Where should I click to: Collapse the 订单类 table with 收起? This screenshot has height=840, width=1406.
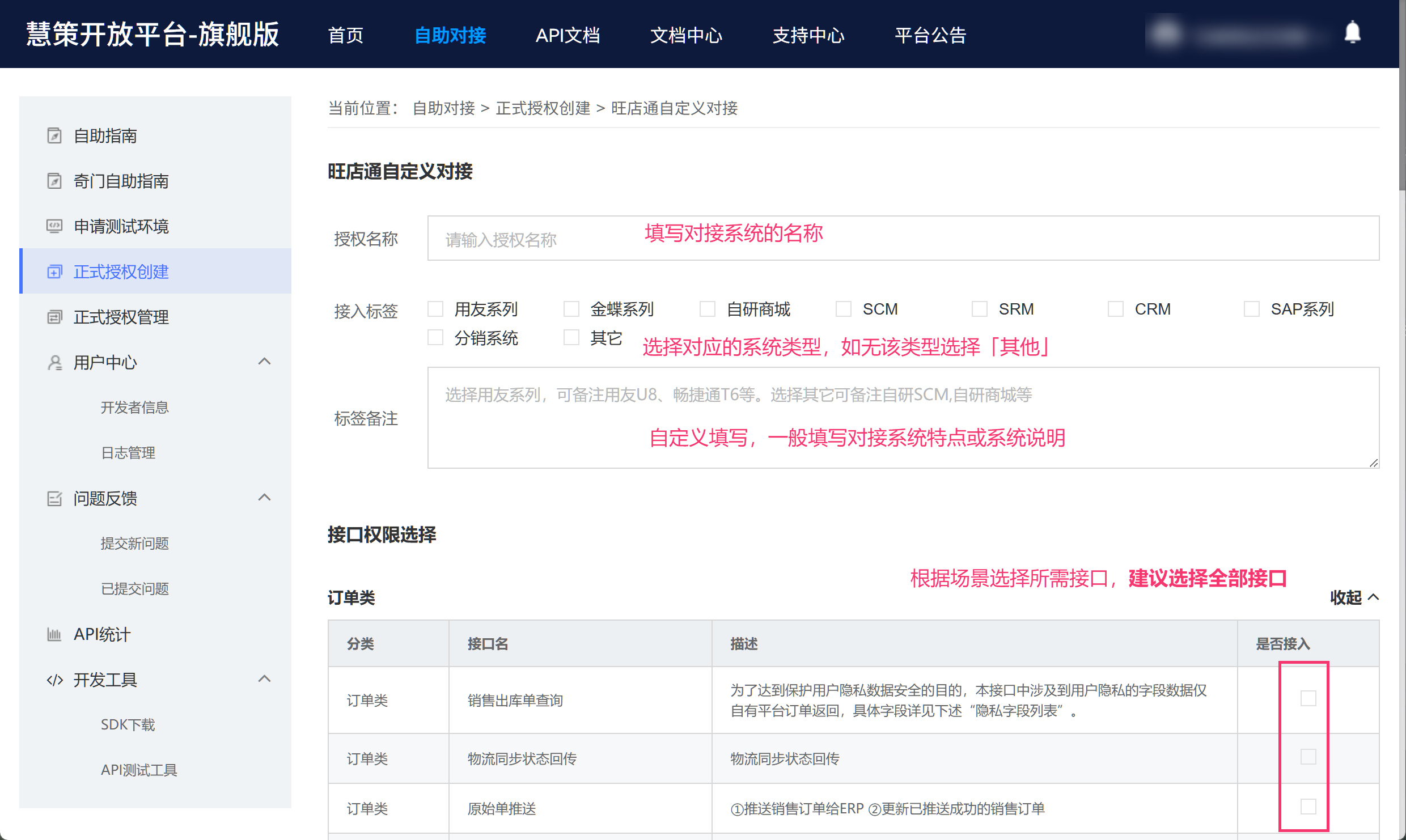[1355, 597]
